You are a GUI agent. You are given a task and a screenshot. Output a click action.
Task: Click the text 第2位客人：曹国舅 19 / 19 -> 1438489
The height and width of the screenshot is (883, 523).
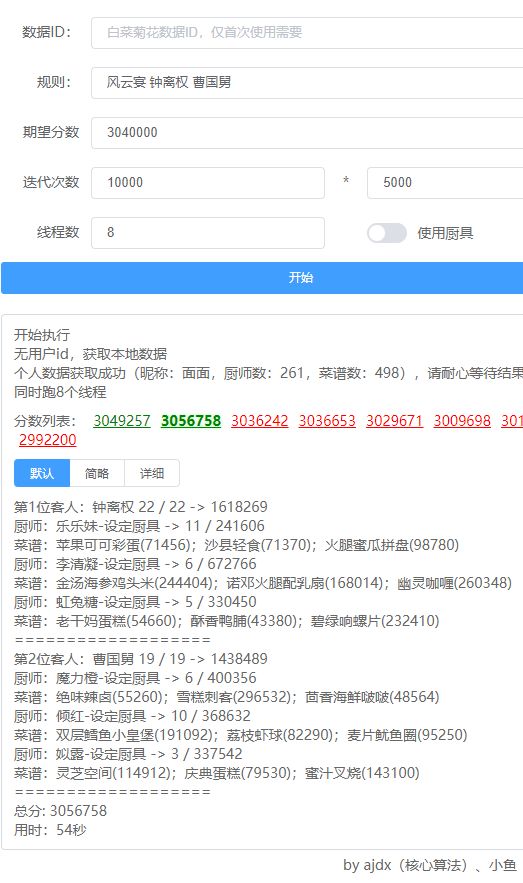click(x=141, y=659)
